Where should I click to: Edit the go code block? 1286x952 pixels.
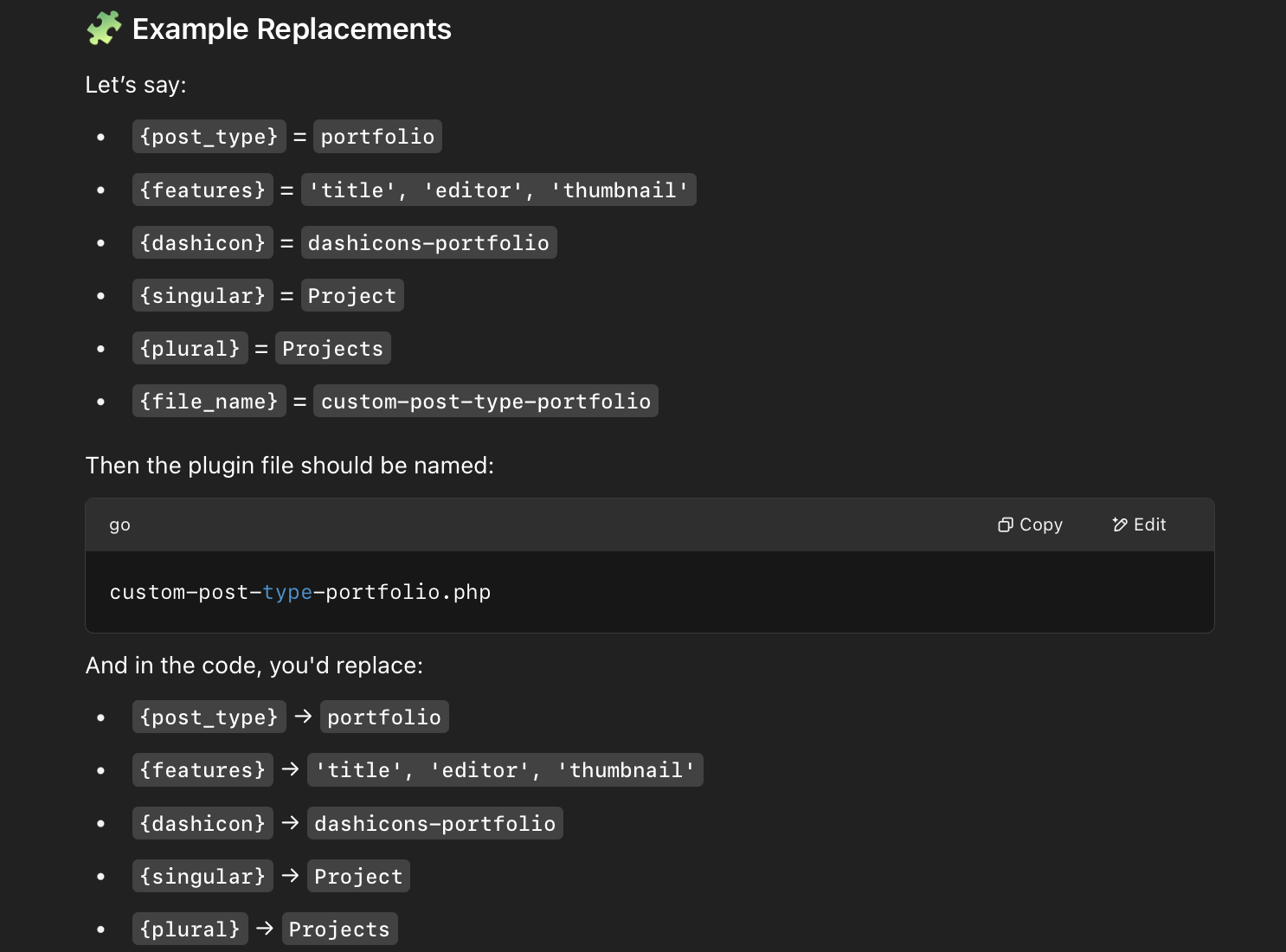(x=1139, y=524)
